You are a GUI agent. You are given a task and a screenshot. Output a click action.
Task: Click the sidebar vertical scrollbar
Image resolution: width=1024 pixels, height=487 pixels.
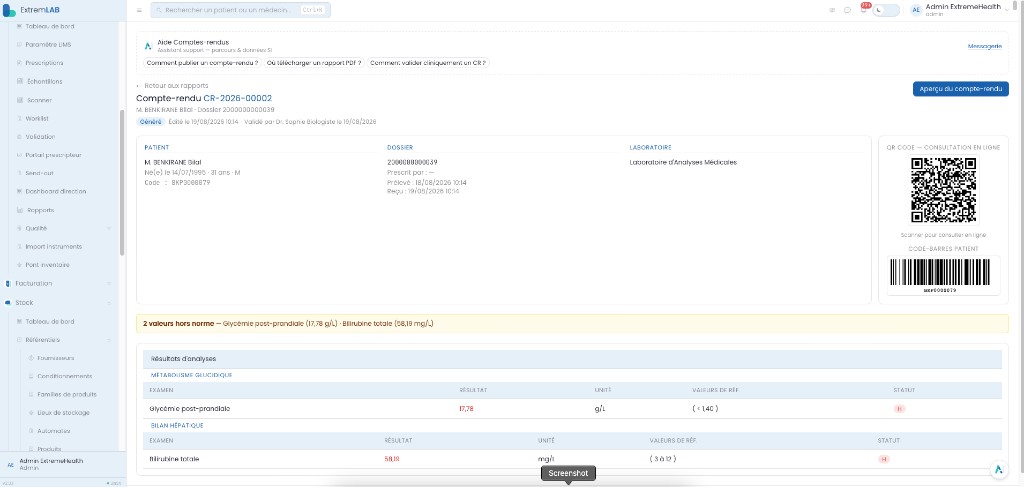[122, 183]
